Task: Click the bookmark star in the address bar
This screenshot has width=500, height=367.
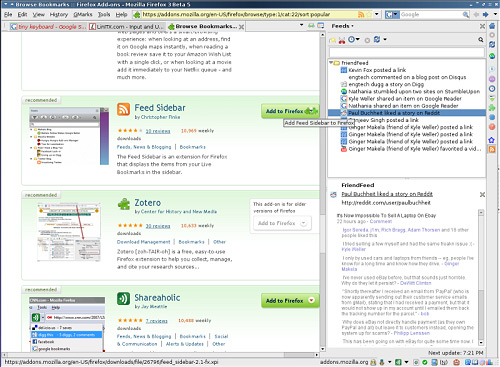Action: pyautogui.click(x=369, y=14)
